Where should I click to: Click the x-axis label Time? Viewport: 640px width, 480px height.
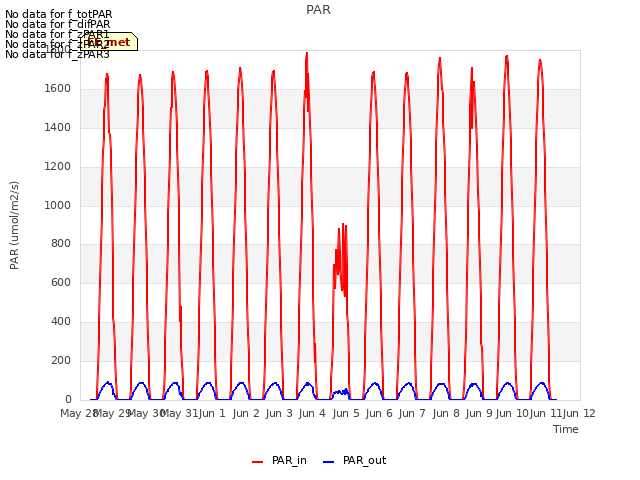coord(566,429)
